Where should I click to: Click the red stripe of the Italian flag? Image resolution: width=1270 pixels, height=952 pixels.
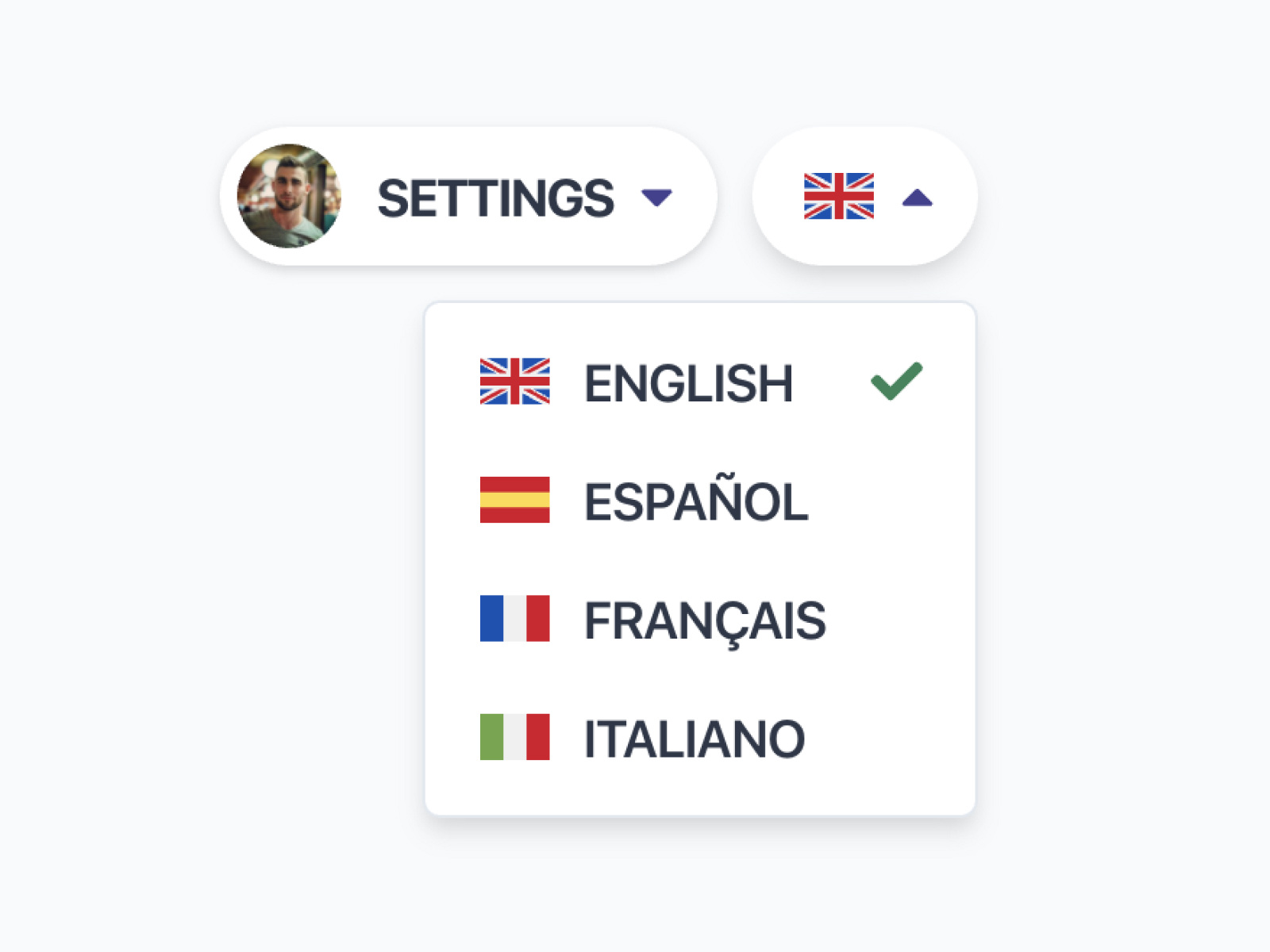tap(538, 737)
